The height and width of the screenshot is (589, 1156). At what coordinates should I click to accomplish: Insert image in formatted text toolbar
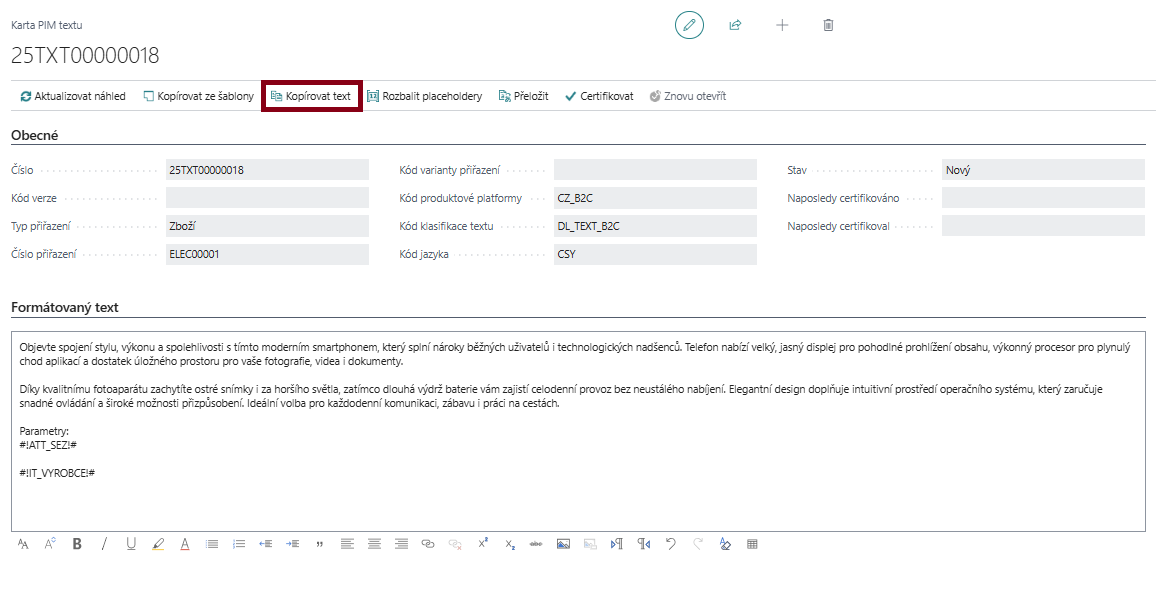563,544
